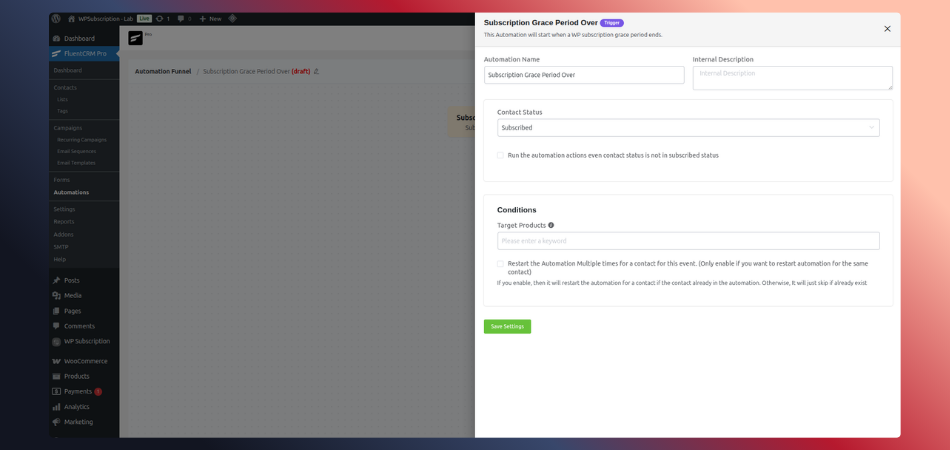This screenshot has height=450, width=950.
Task: Click the FluentCRM logo in page header
Action: (135, 38)
